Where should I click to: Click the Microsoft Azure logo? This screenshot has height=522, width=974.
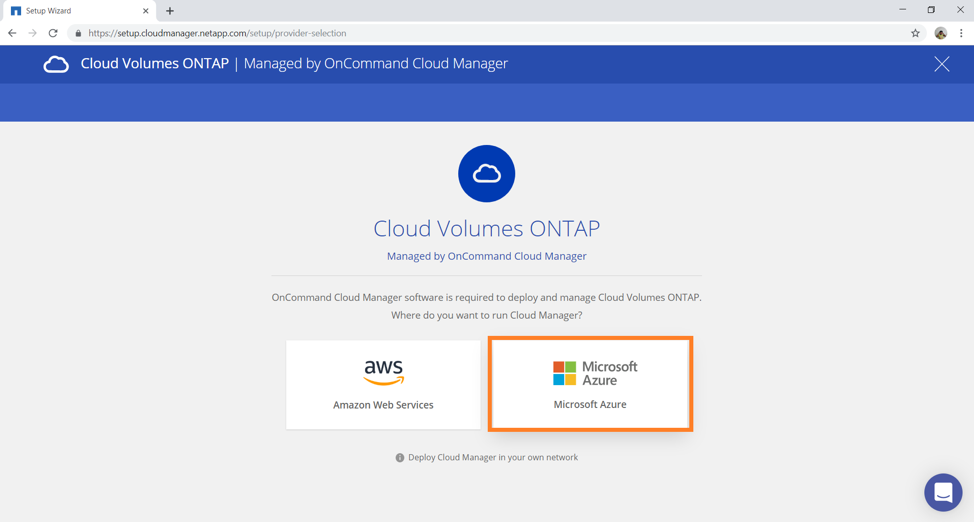[595, 373]
